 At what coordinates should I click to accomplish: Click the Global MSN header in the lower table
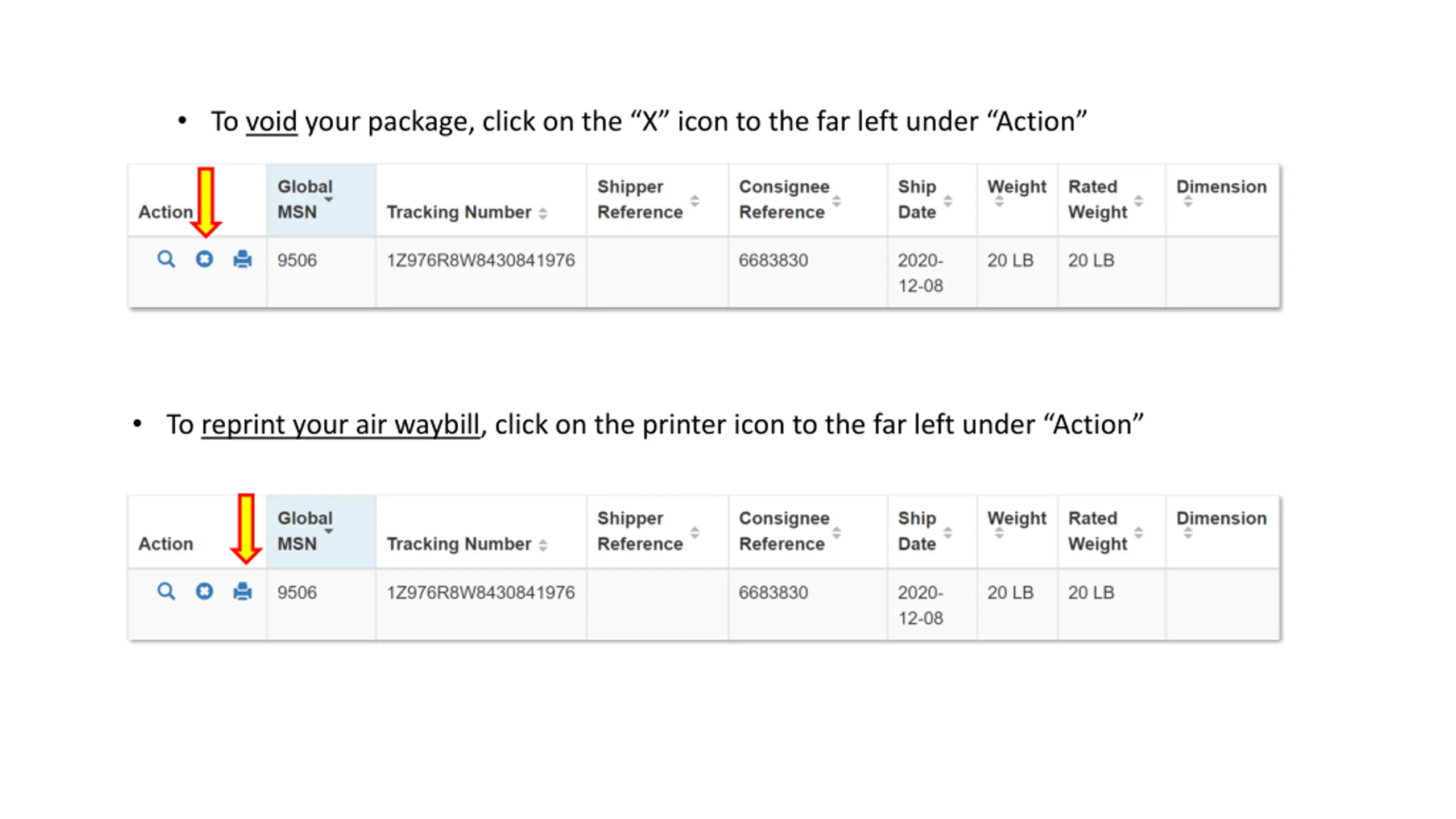click(x=321, y=532)
